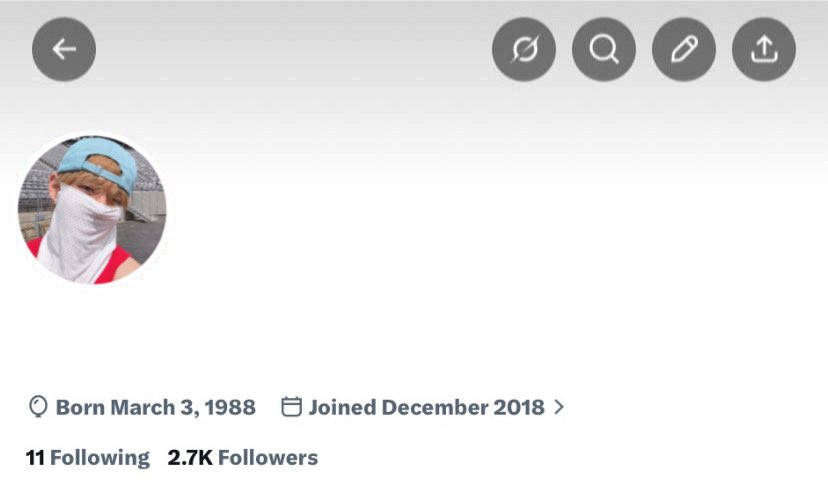The width and height of the screenshot is (828, 494).
Task: Open the circular profile picture
Action: 92,209
